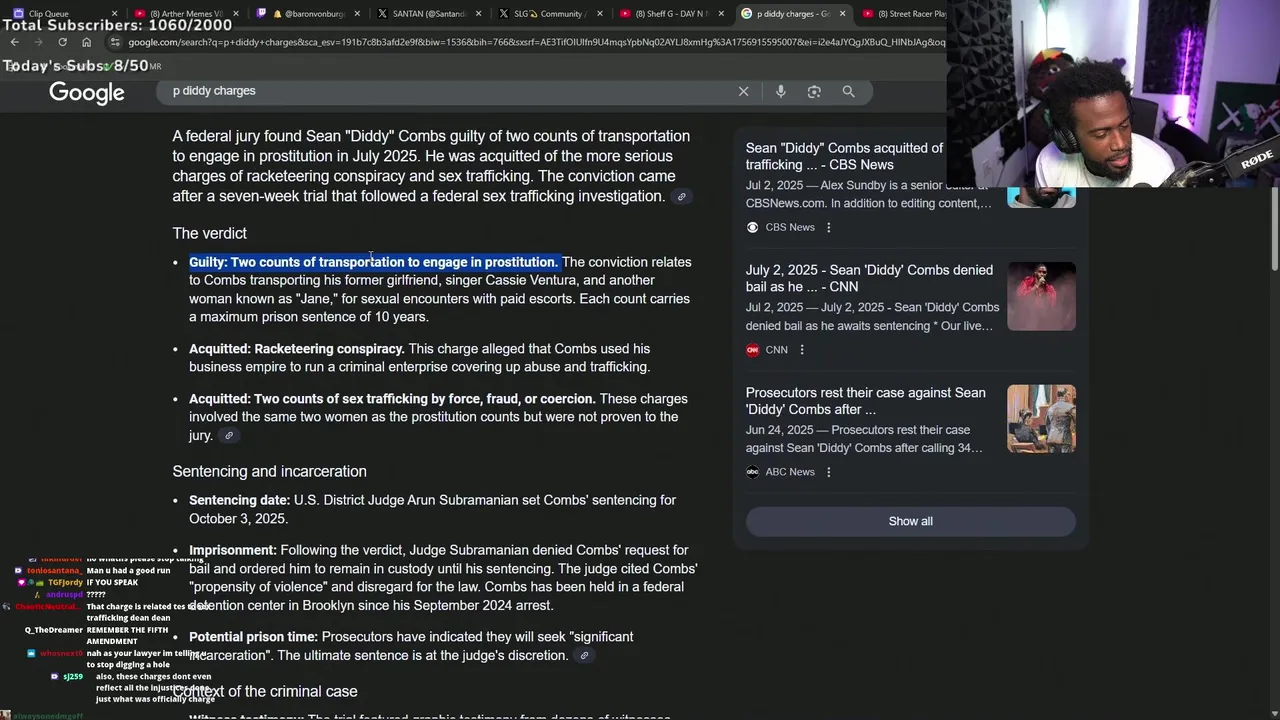Click the 'Sentencing date:' bold label
1280x720 pixels.
239,500
